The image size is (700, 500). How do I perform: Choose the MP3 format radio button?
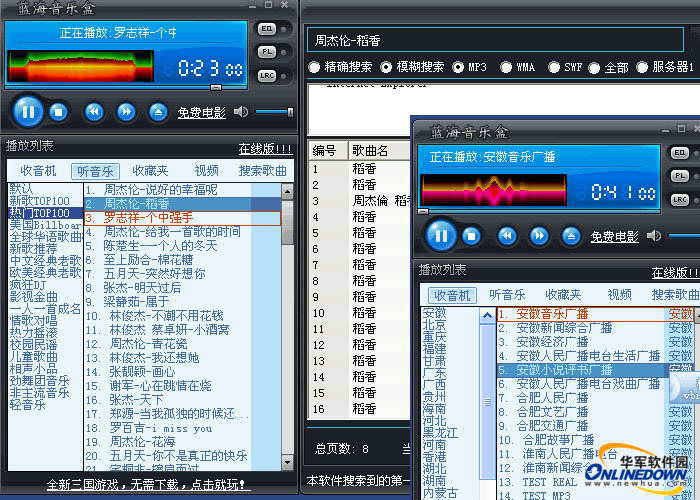click(x=458, y=67)
